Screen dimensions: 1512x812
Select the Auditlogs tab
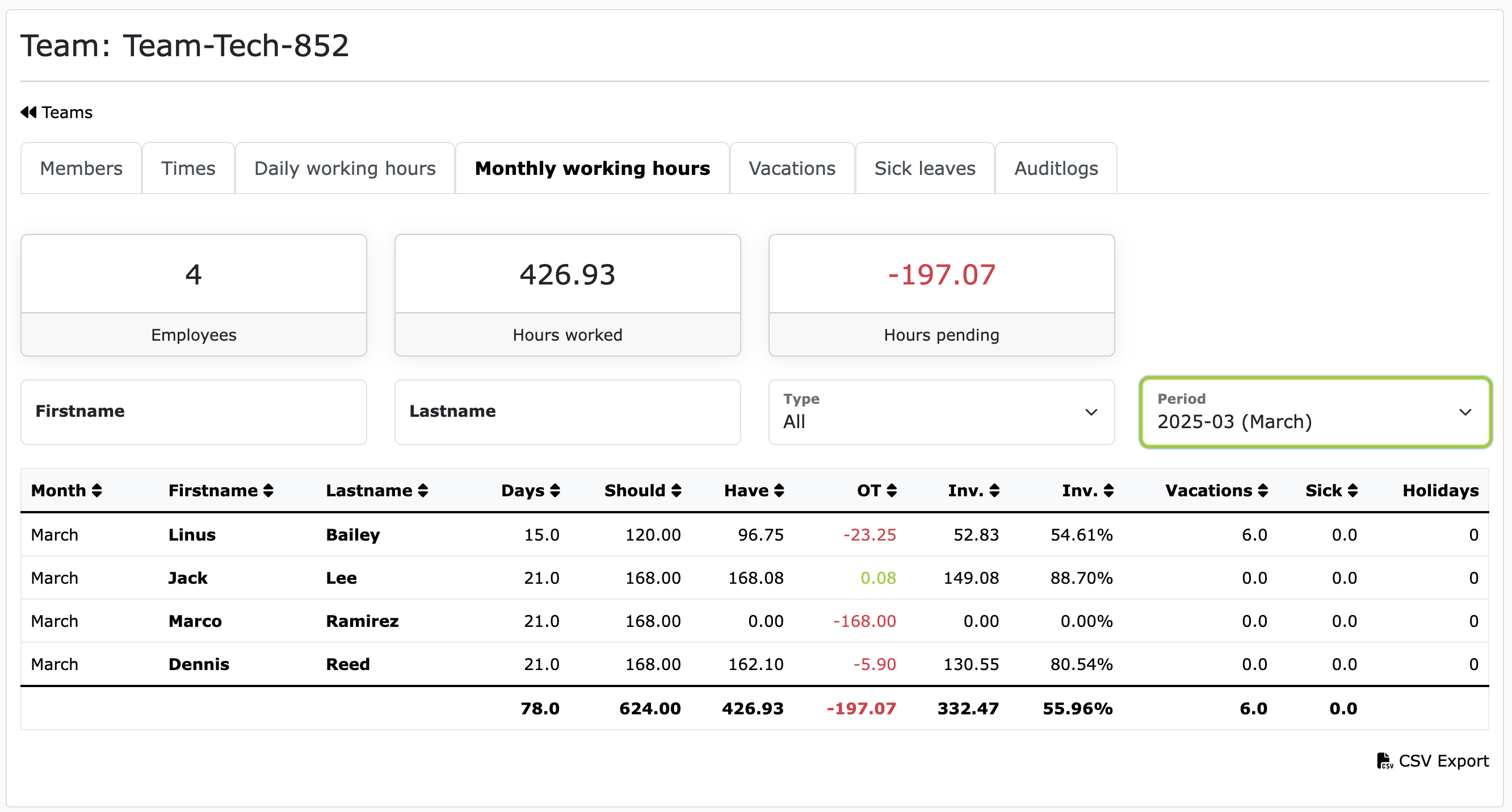tap(1055, 168)
